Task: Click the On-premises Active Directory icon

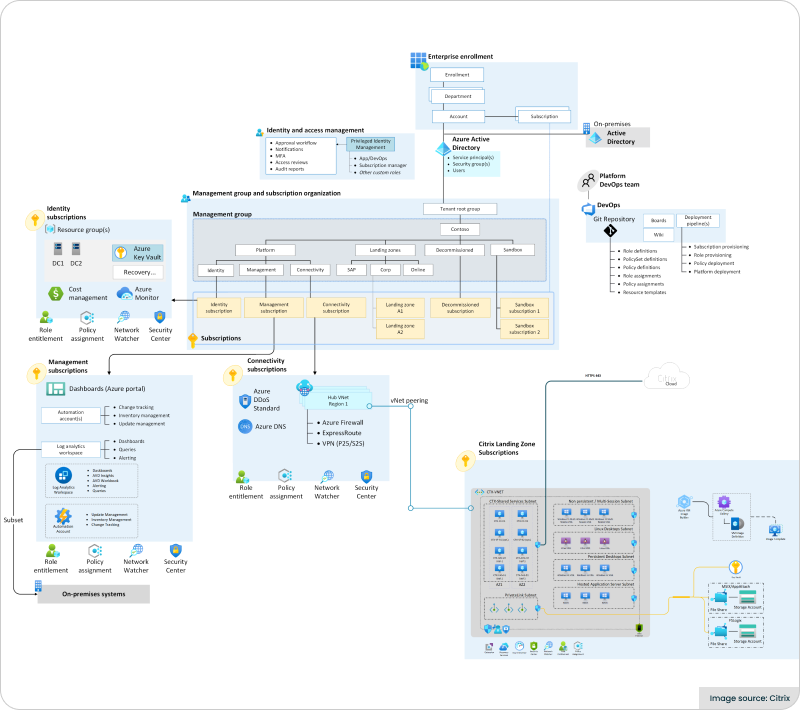Action: pyautogui.click(x=595, y=138)
